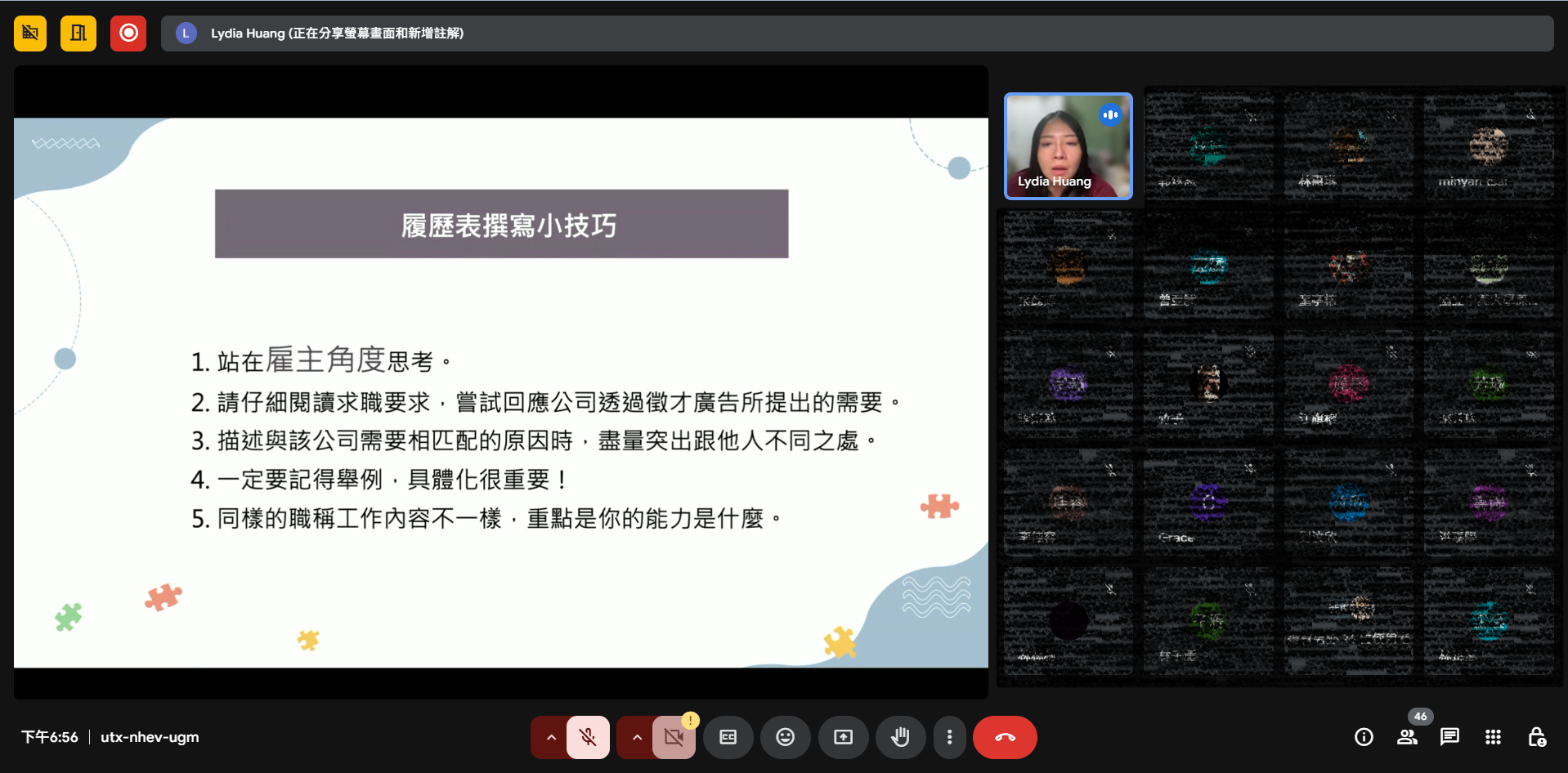1568x773 pixels.
Task: Open captions with the CC icon
Action: point(728,737)
